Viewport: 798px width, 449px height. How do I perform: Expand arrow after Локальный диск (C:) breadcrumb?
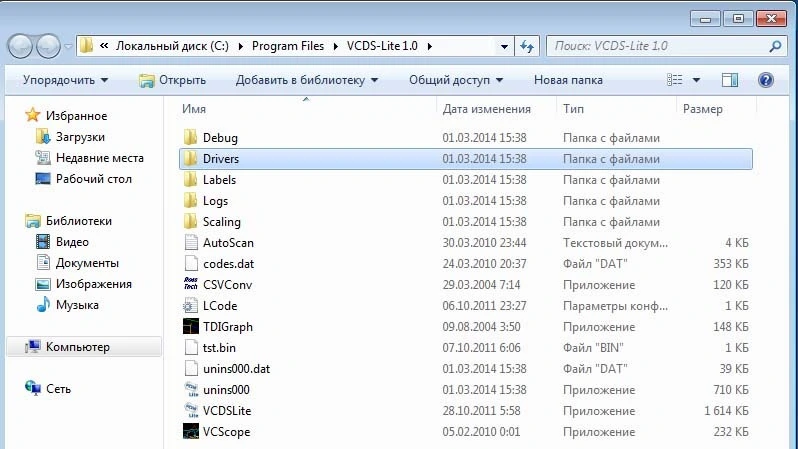click(x=241, y=46)
